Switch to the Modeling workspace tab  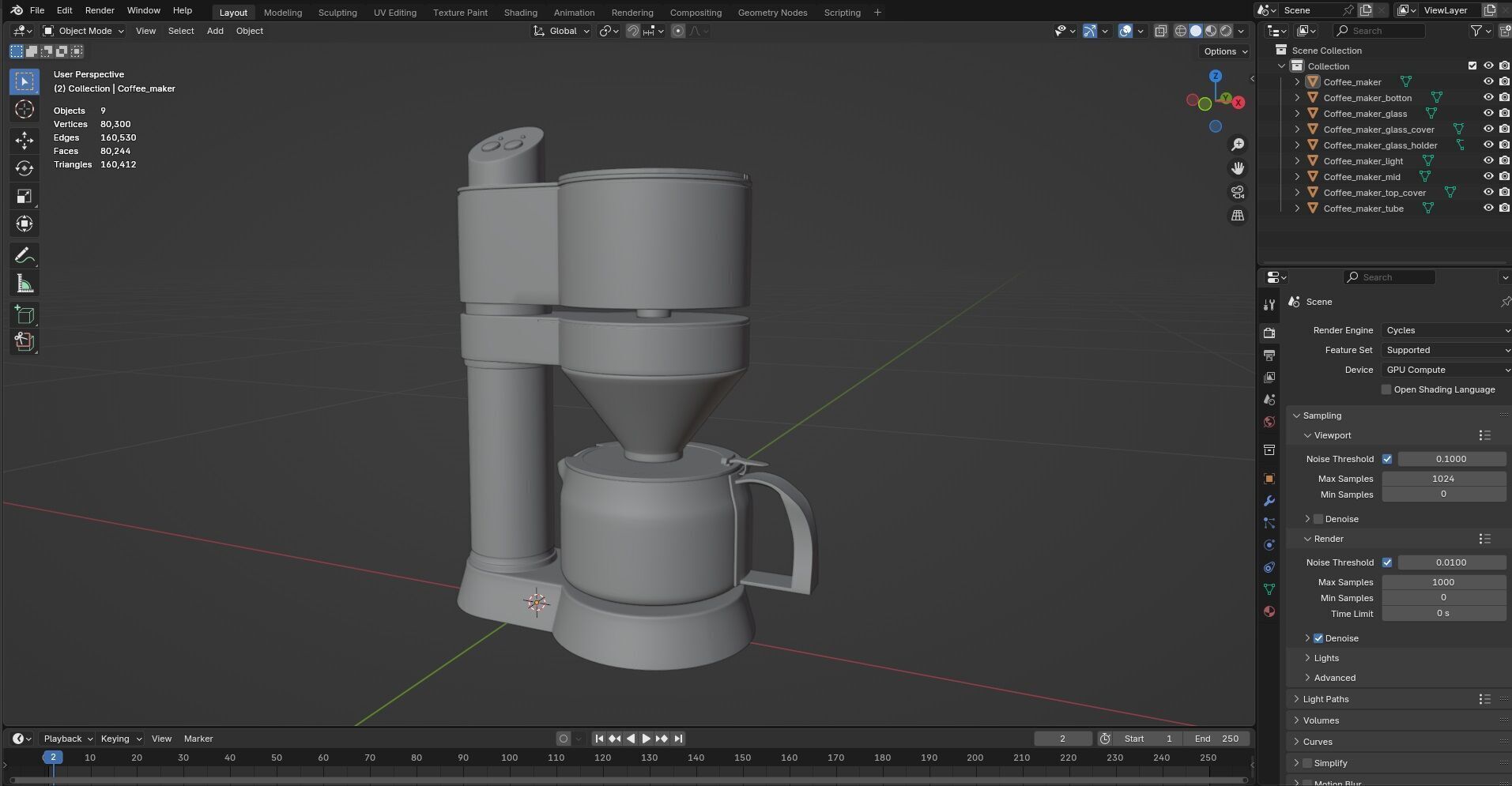[x=283, y=13]
